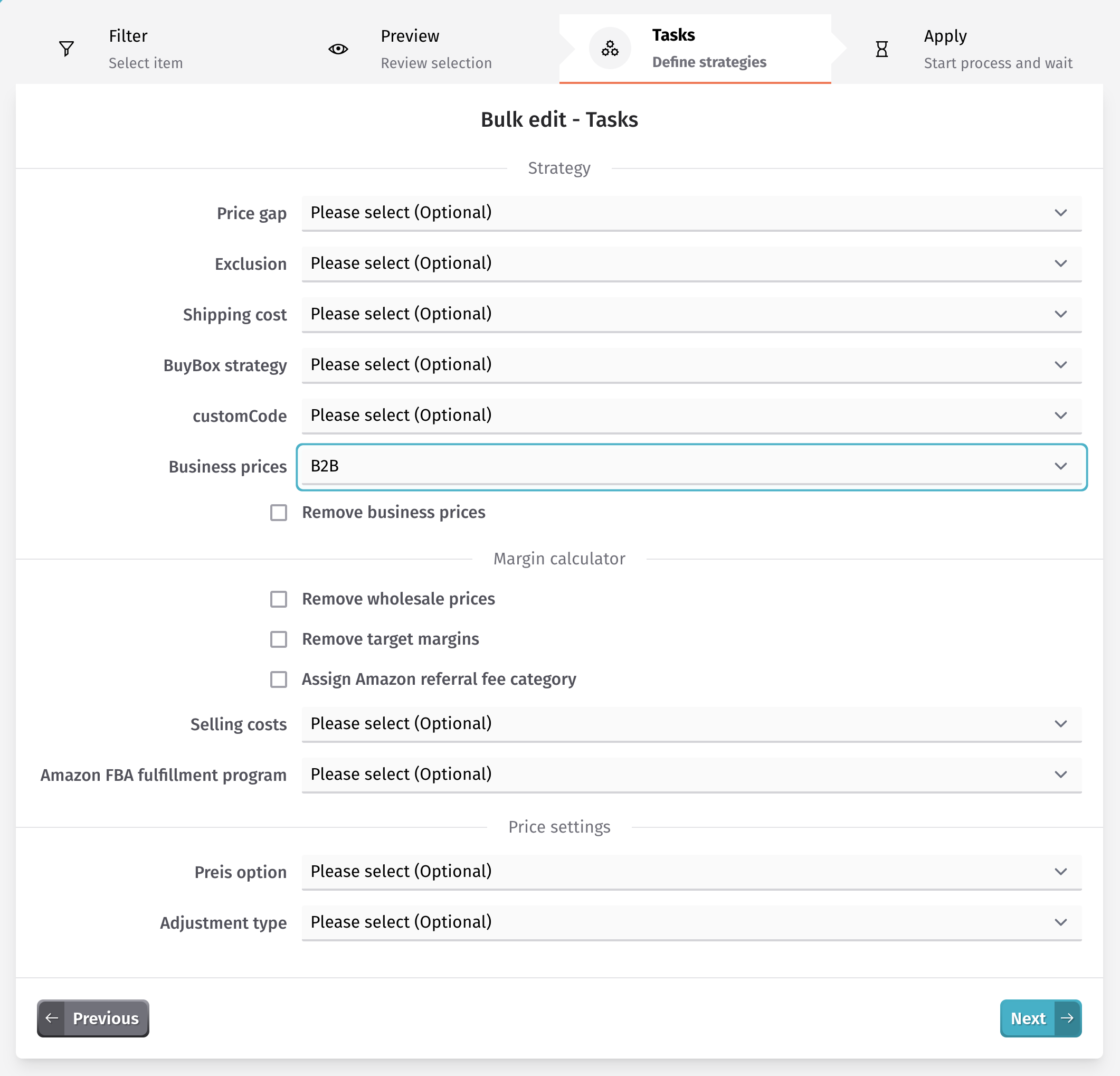Click the Margin calculator section title
The image size is (1120, 1076).
(x=559, y=559)
